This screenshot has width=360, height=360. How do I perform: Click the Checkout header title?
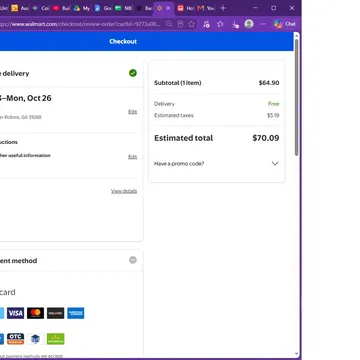coord(123,42)
